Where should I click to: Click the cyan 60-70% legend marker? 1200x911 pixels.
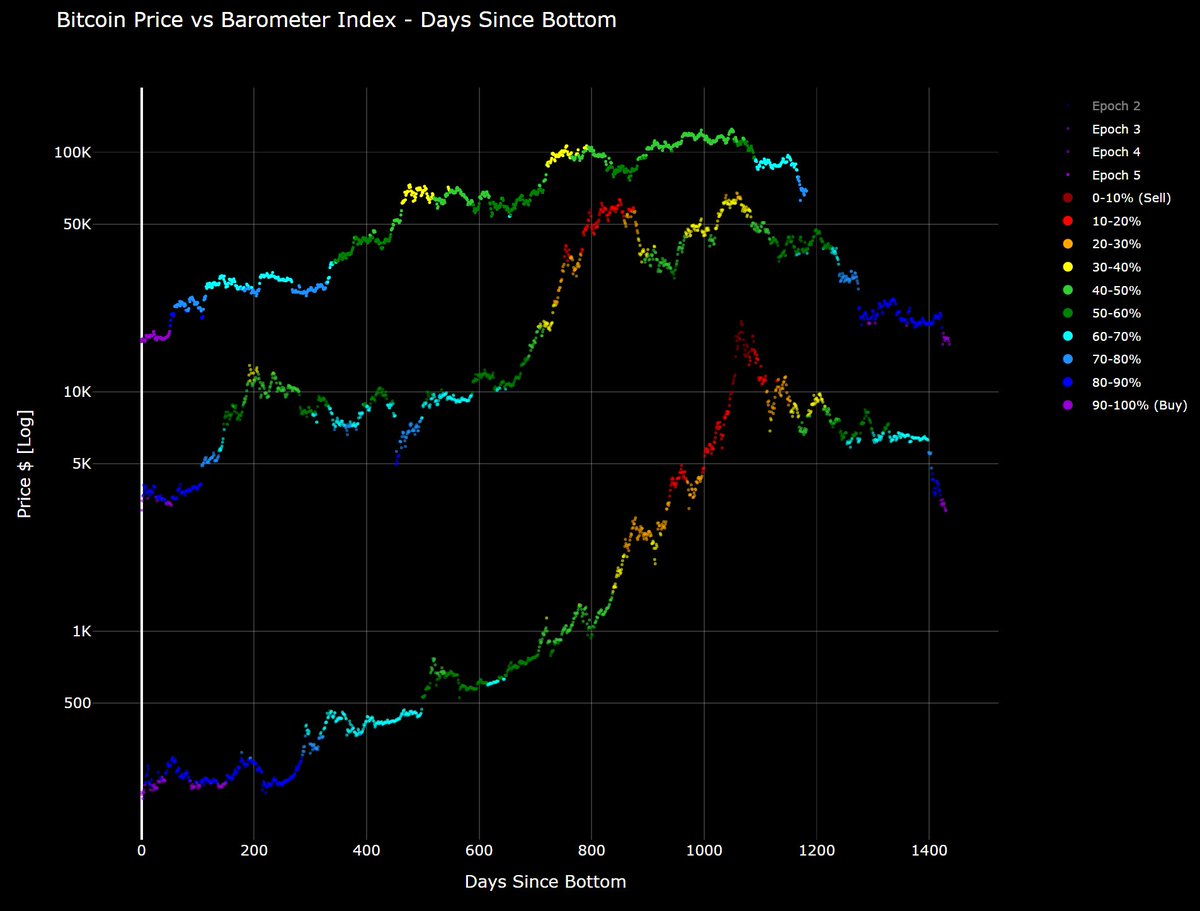(x=1069, y=336)
